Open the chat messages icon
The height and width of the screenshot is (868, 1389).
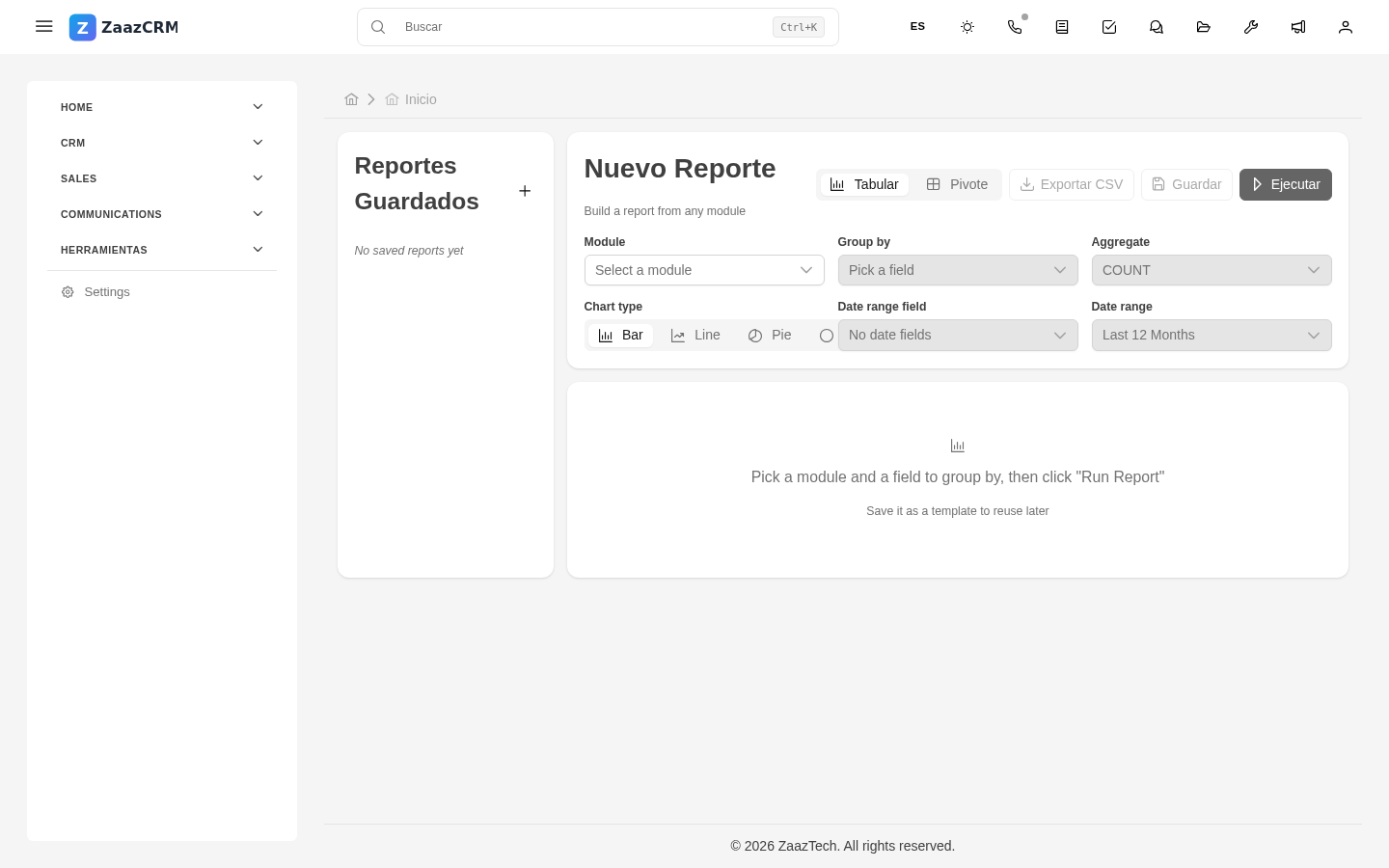(x=1157, y=27)
